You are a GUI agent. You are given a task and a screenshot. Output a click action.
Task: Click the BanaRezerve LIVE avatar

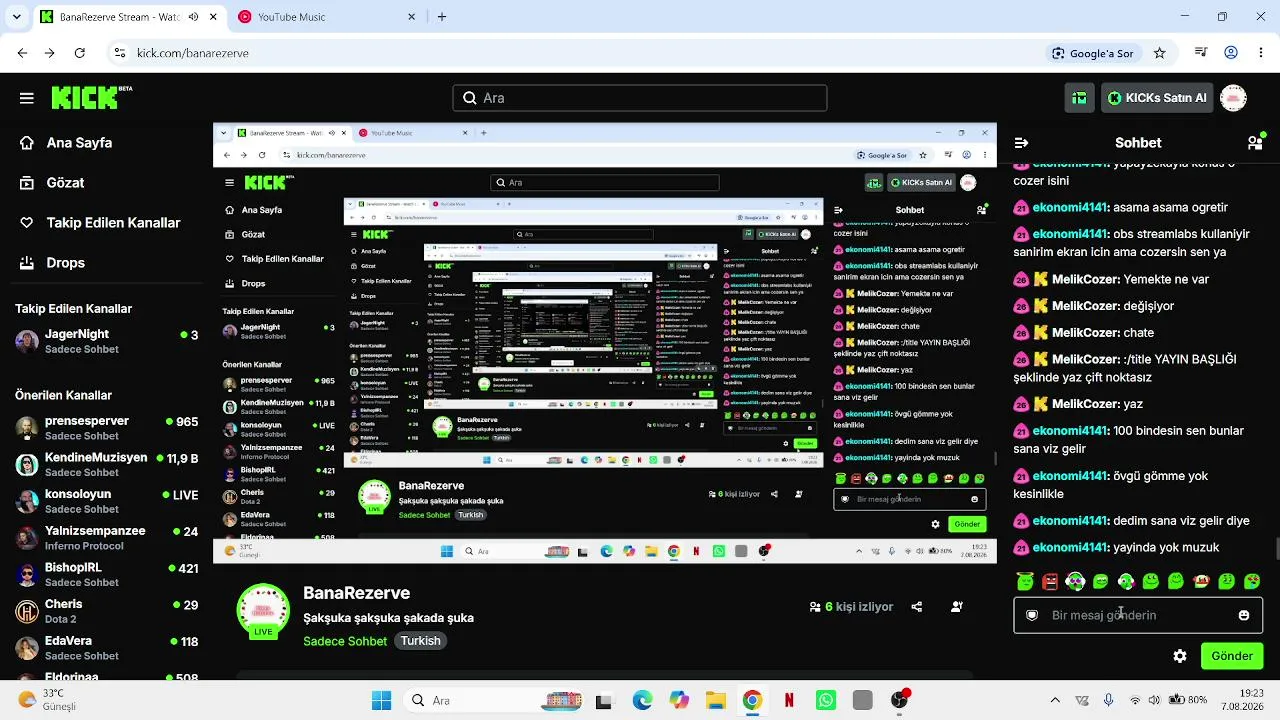[x=263, y=610]
